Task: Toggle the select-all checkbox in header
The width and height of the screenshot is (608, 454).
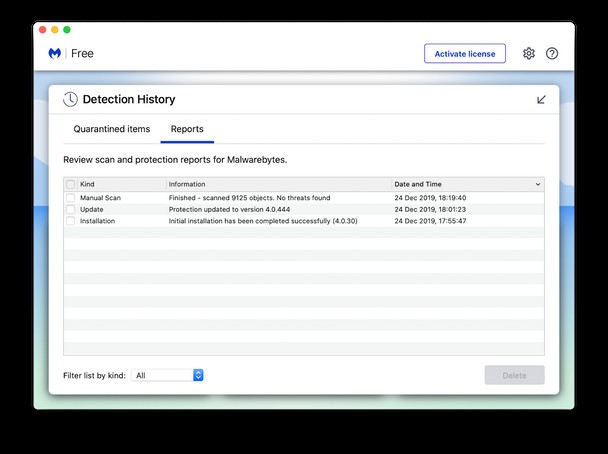Action: pos(71,184)
